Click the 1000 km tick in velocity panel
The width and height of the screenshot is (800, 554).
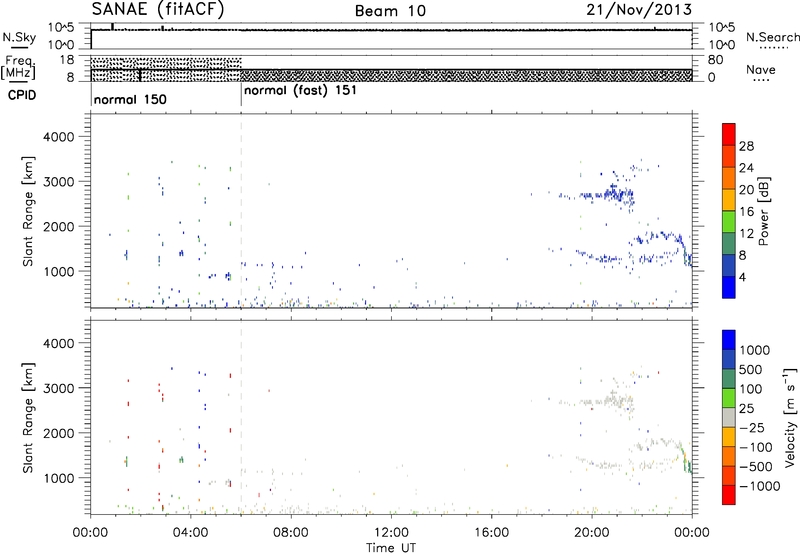pyautogui.click(x=58, y=478)
